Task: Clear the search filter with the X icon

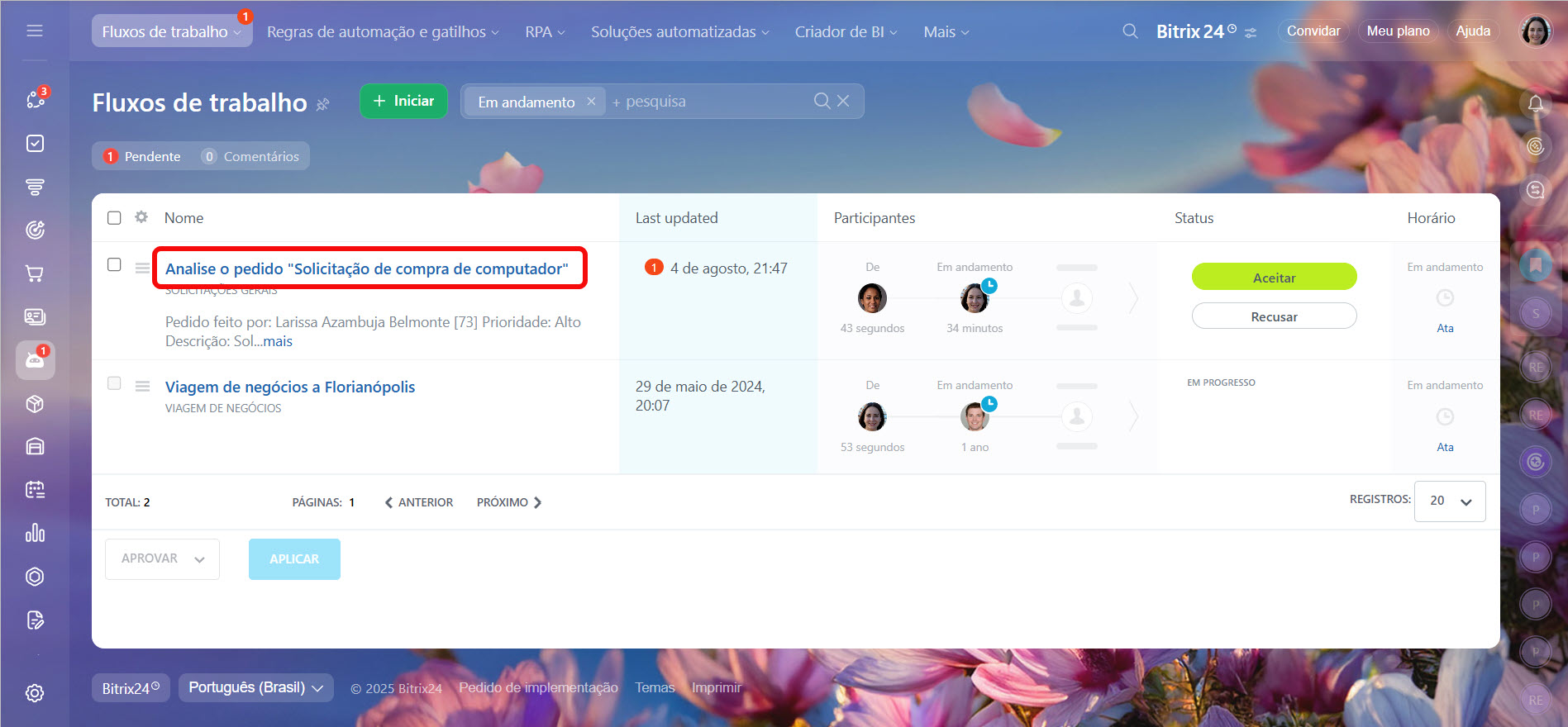Action: click(843, 101)
